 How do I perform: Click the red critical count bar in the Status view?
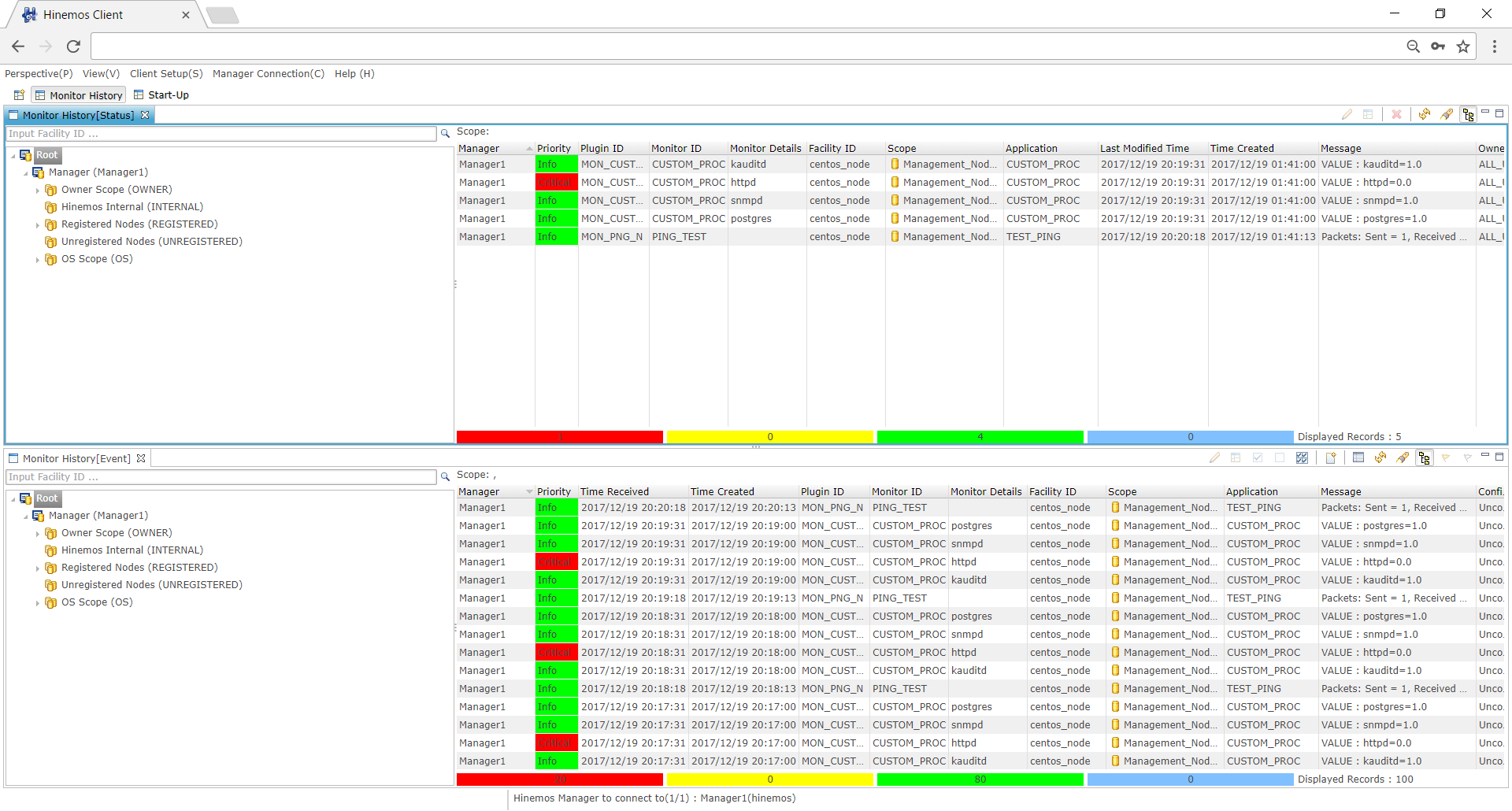click(x=560, y=437)
